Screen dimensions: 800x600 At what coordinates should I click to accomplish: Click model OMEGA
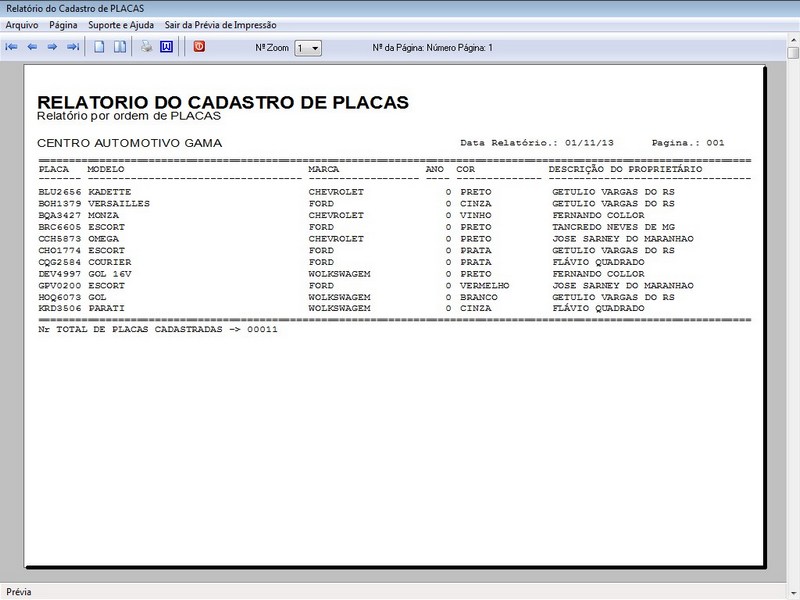pyautogui.click(x=103, y=239)
